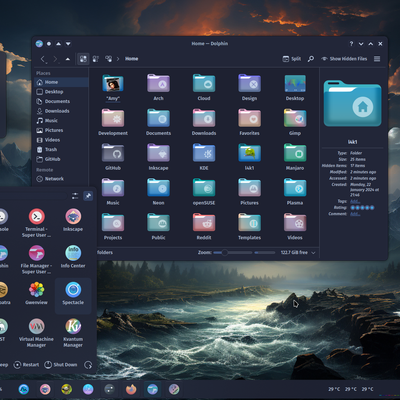Go forward in Dolphin navigation
The height and width of the screenshot is (400, 400).
(x=56, y=59)
